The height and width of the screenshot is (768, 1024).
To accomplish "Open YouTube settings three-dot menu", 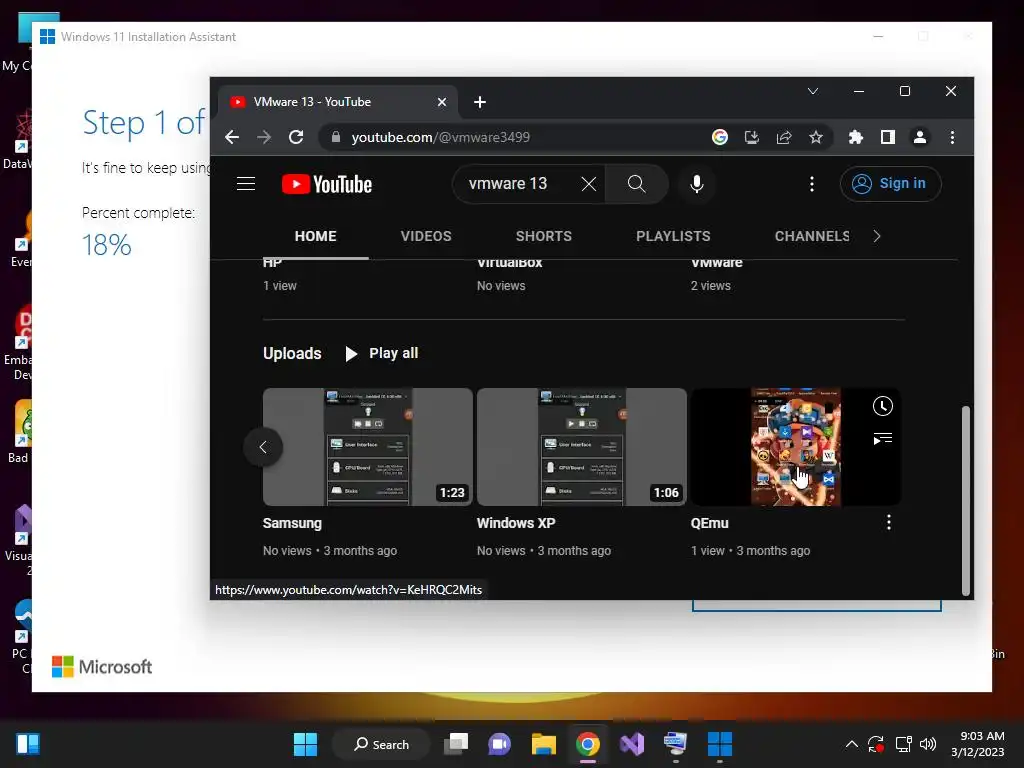I will pyautogui.click(x=812, y=184).
